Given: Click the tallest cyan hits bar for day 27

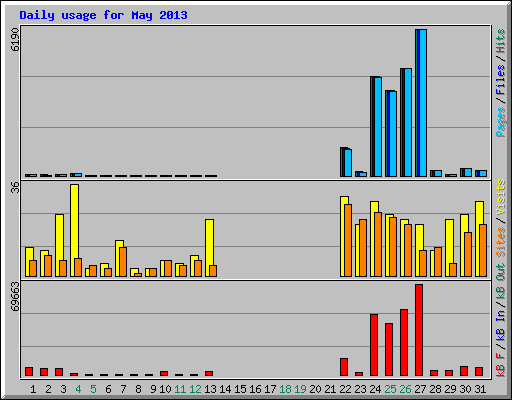Looking at the screenshot, I should point(423,103).
